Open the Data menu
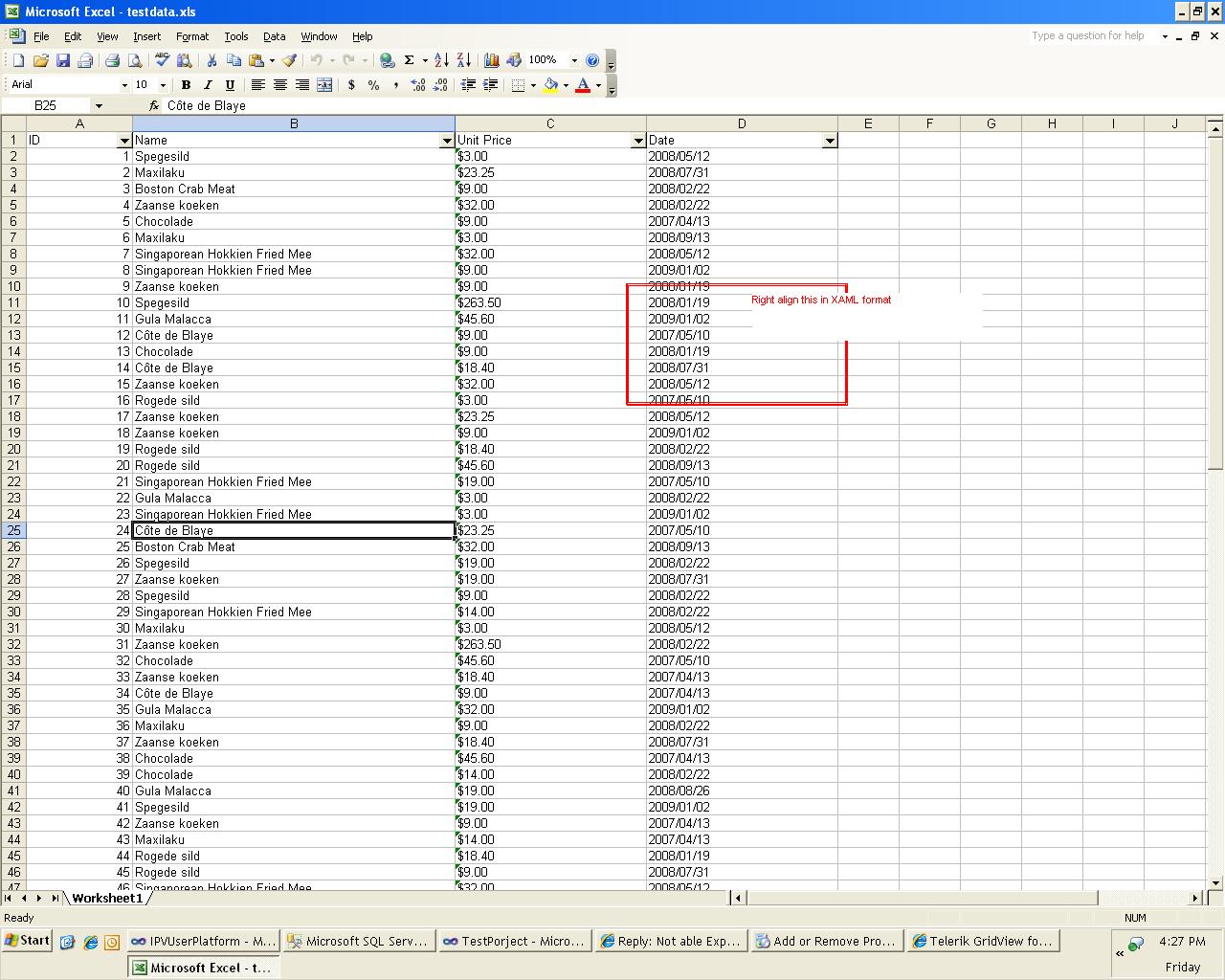Viewport: 1225px width, 980px height. point(275,36)
